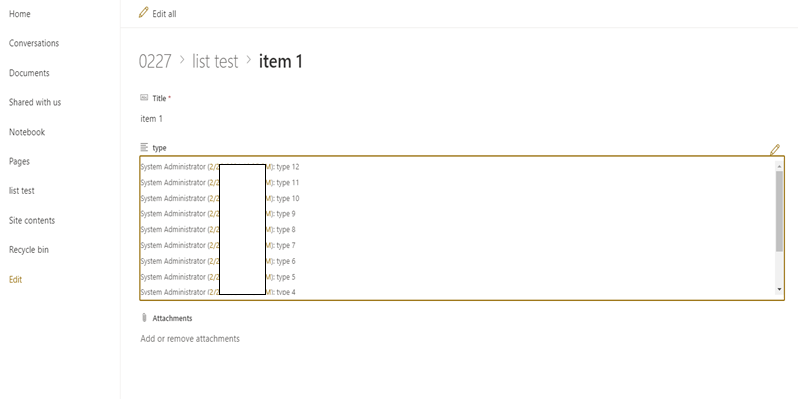Click the type box scrollbar thumb

[779, 211]
